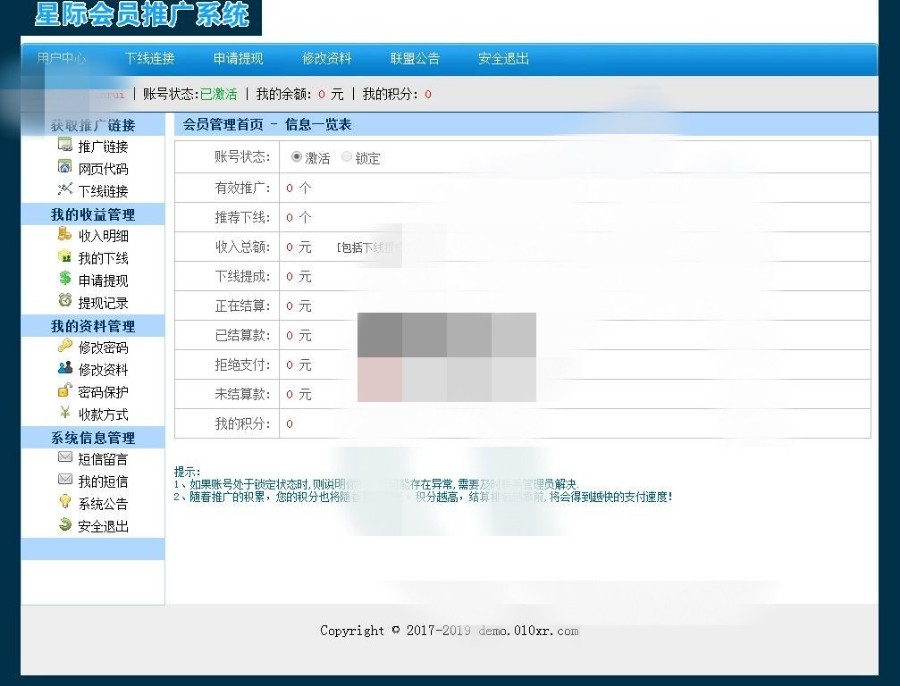The width and height of the screenshot is (900, 686).
Task: Open 用户中心 in top navigation
Action: click(61, 59)
